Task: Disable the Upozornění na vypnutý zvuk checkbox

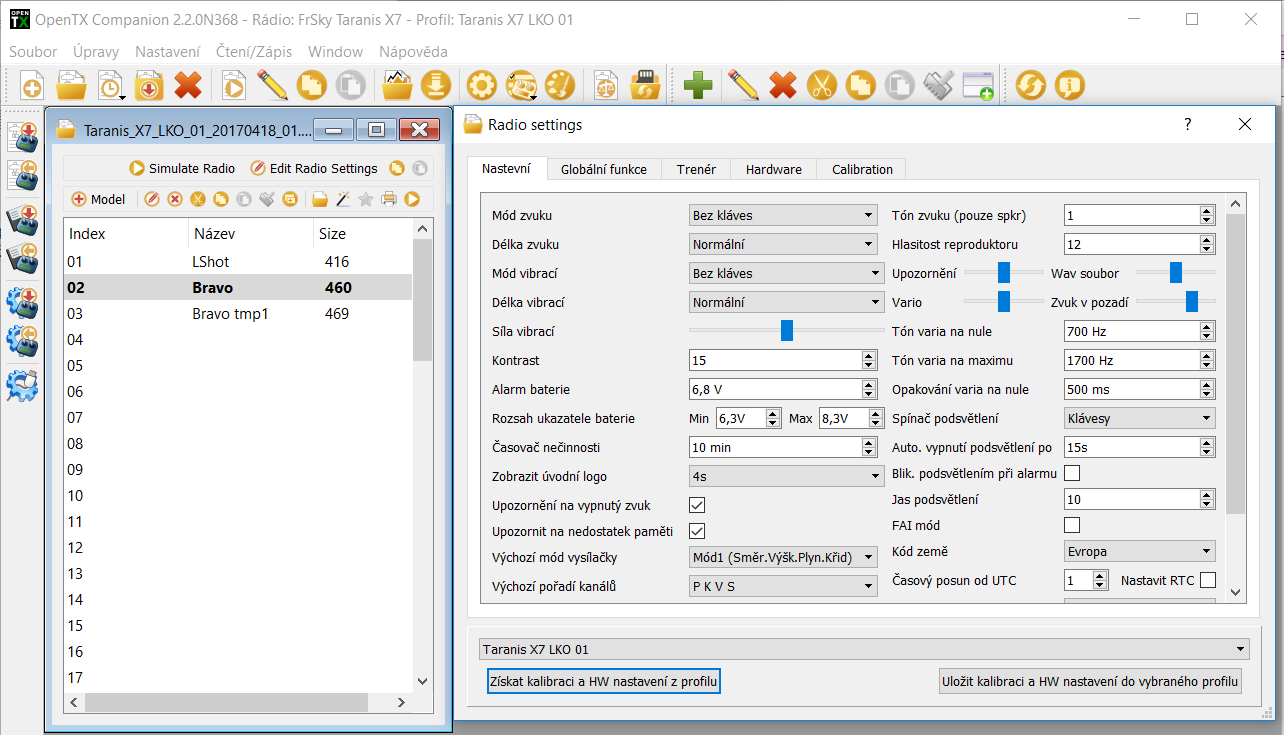Action: (x=698, y=505)
